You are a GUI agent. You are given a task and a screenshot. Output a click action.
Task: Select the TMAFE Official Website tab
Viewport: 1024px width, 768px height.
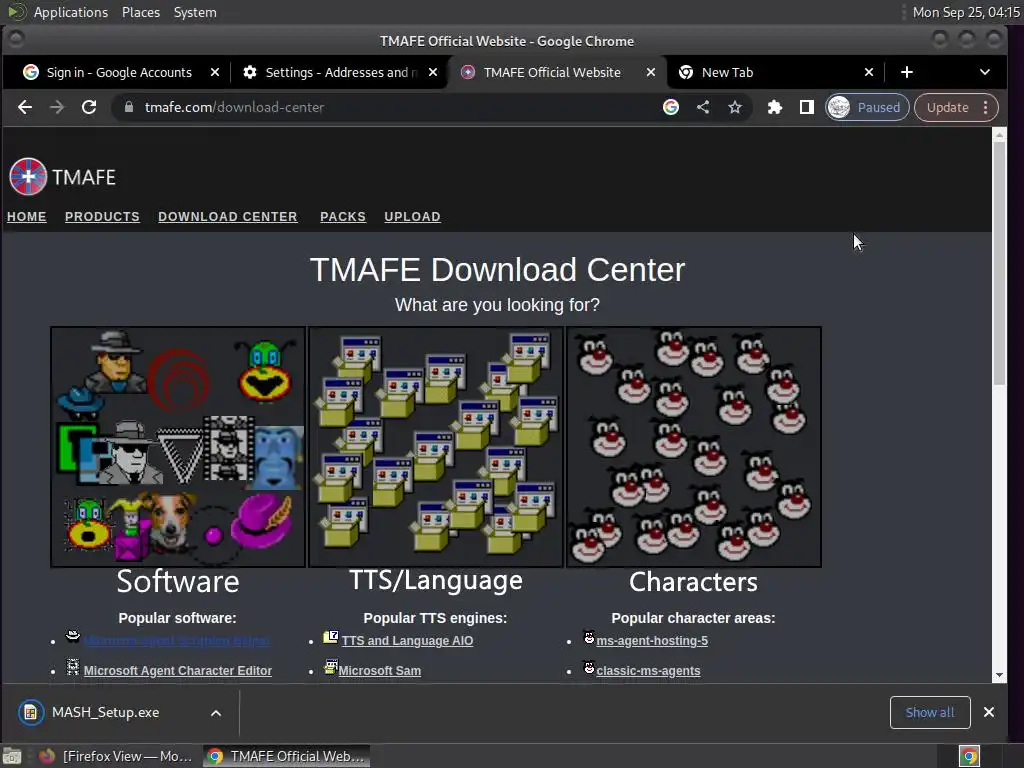click(552, 72)
